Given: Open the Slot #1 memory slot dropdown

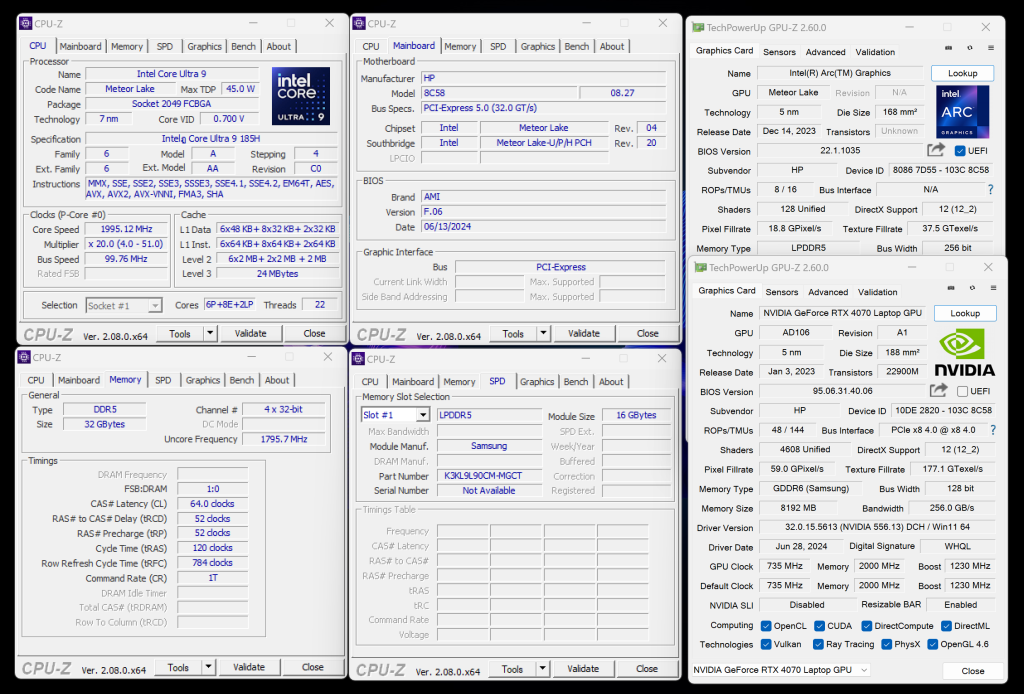Looking at the screenshot, I should [x=423, y=415].
